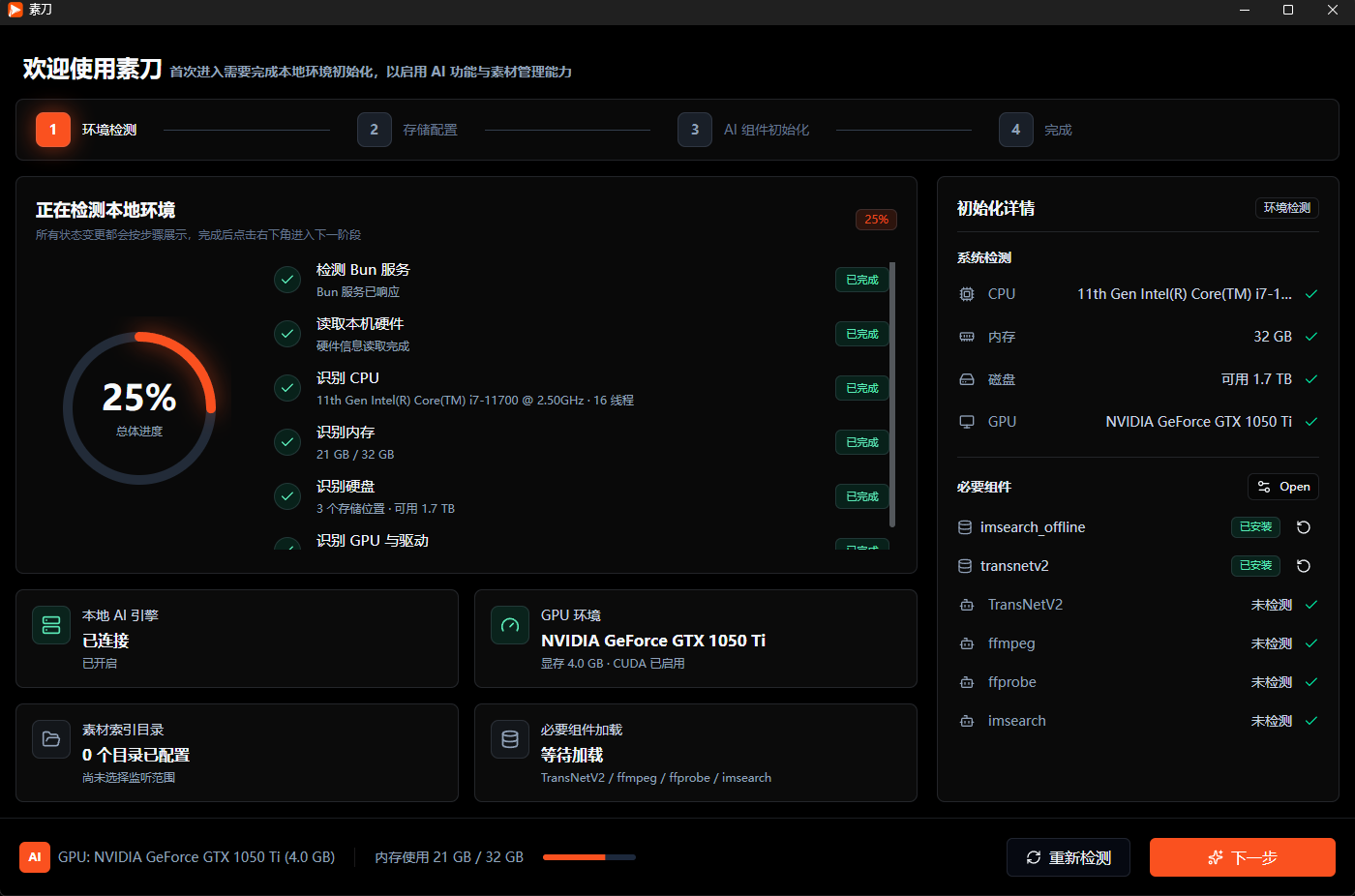
Task: Click the 素刀 app logo in title bar
Action: [15, 10]
